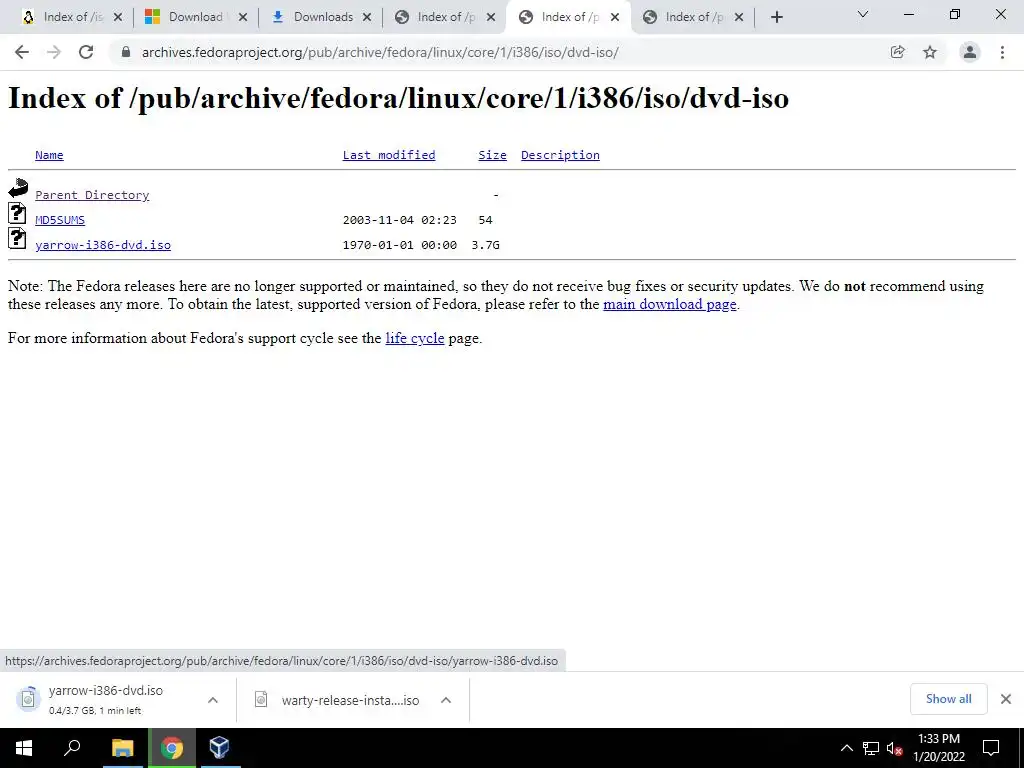Open Chrome three-dot menu
The height and width of the screenshot is (768, 1024).
pyautogui.click(x=1002, y=52)
